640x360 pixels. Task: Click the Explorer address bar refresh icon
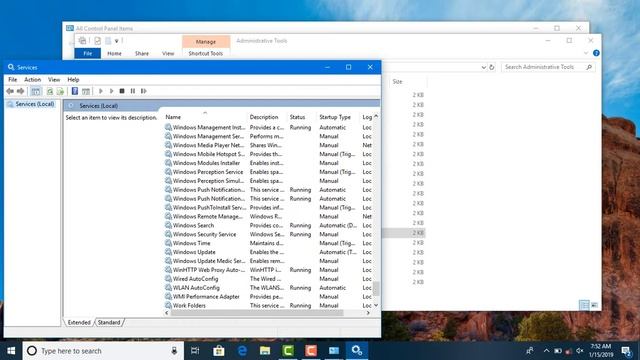click(x=492, y=67)
